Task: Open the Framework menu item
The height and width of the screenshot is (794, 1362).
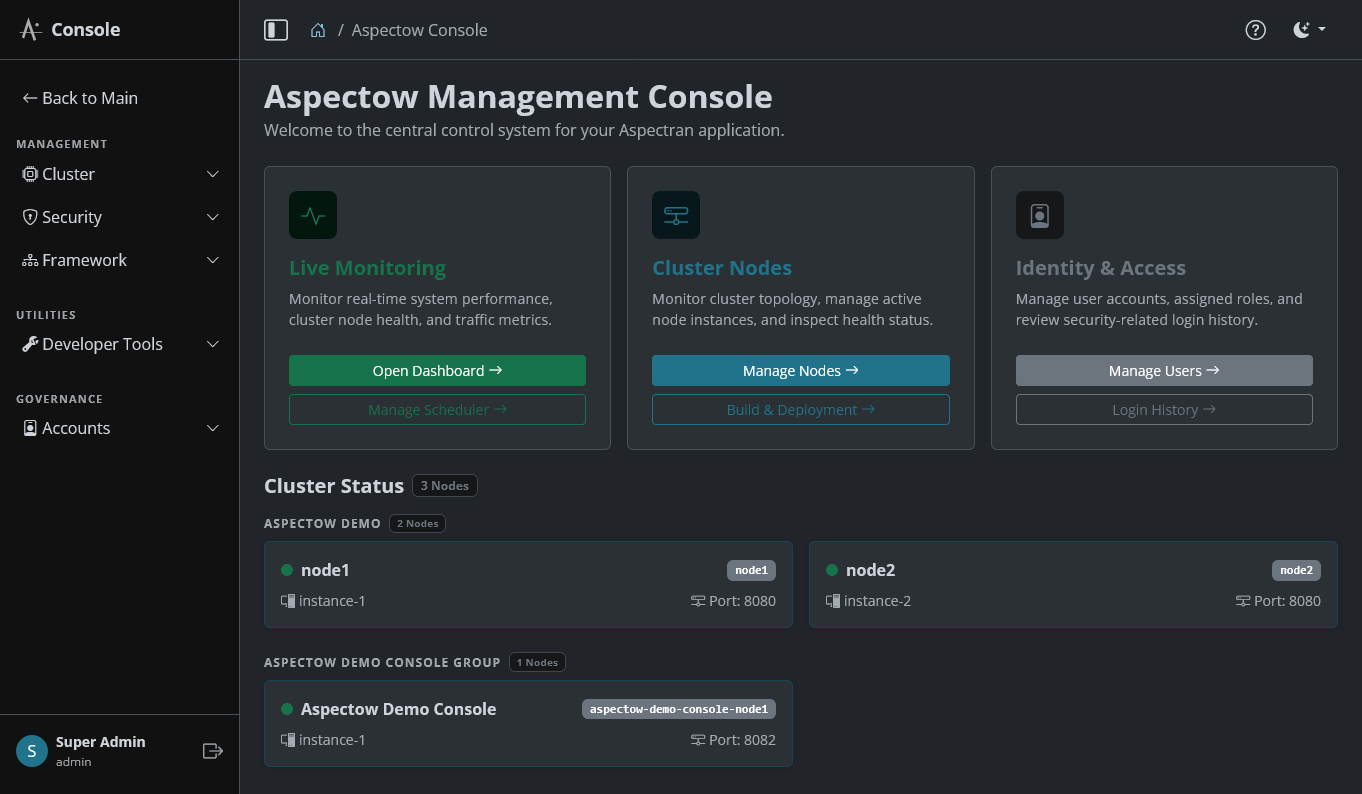Action: (x=120, y=260)
